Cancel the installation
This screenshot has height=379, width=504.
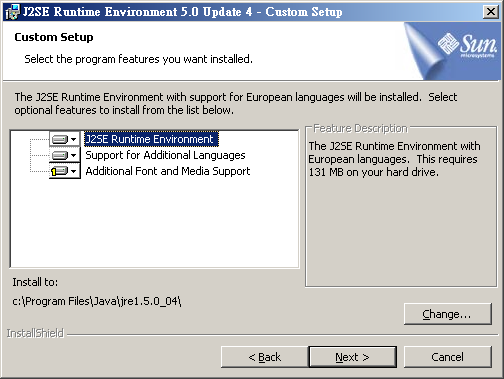(448, 357)
